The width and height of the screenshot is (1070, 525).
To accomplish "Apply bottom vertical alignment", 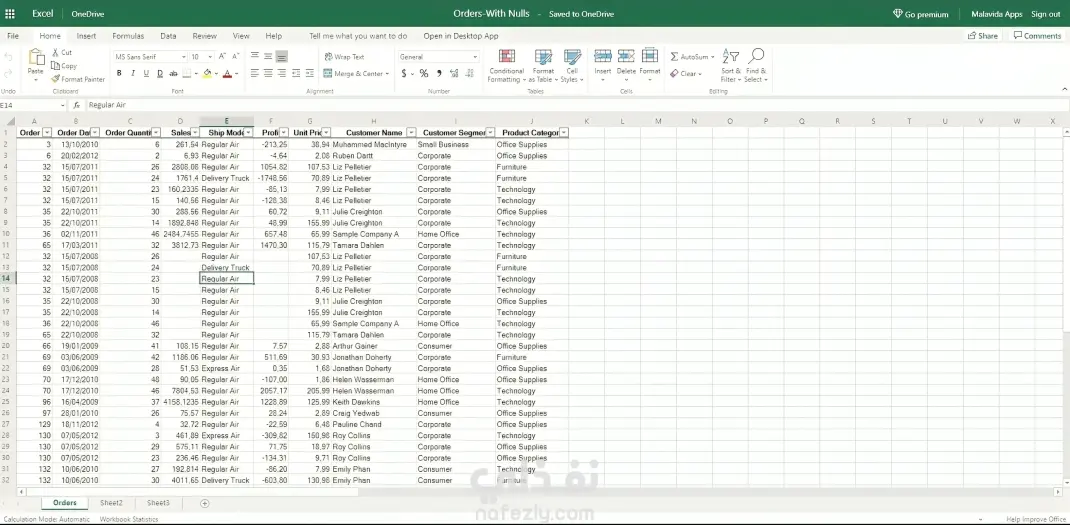I will click(282, 57).
